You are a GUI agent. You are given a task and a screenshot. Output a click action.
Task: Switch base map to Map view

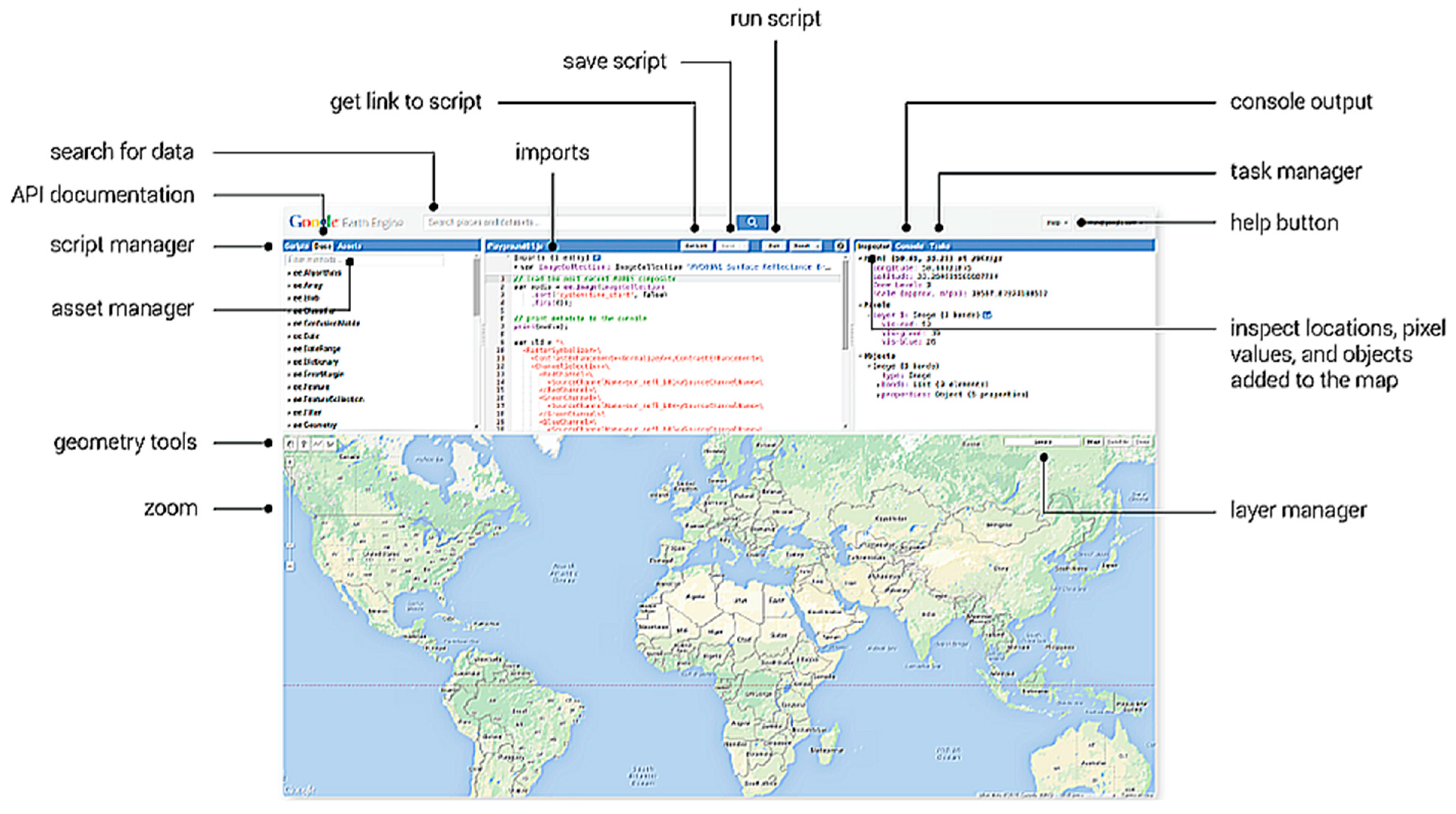click(1093, 442)
